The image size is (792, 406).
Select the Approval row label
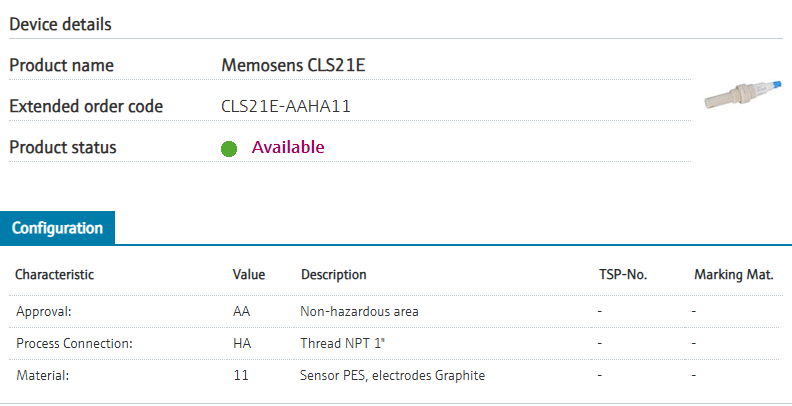click(x=44, y=311)
